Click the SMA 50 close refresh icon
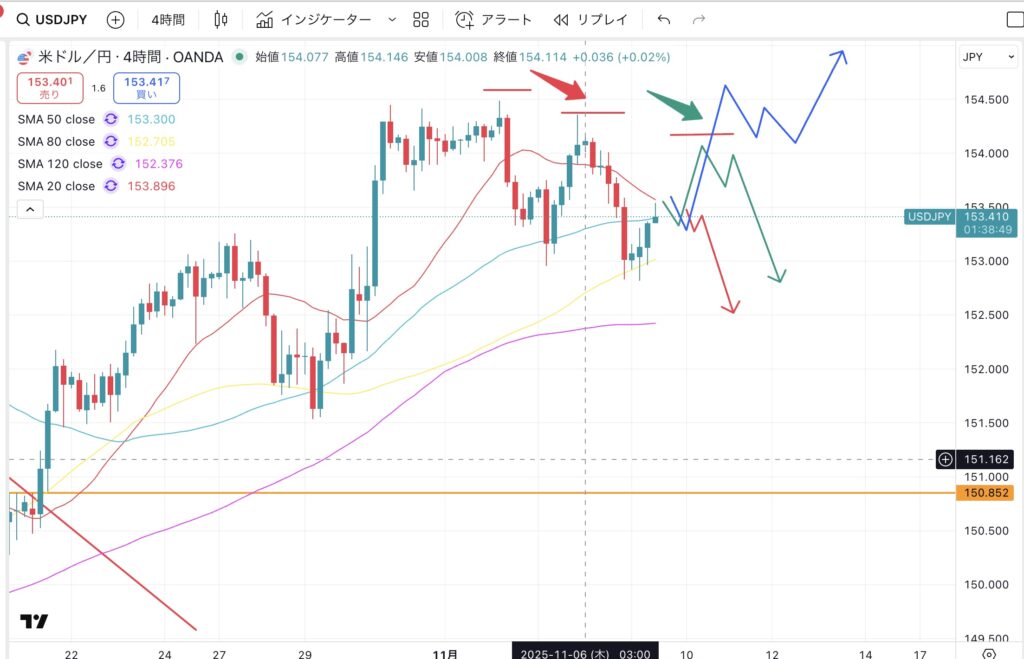Screen dimensions: 1024x659 point(112,120)
